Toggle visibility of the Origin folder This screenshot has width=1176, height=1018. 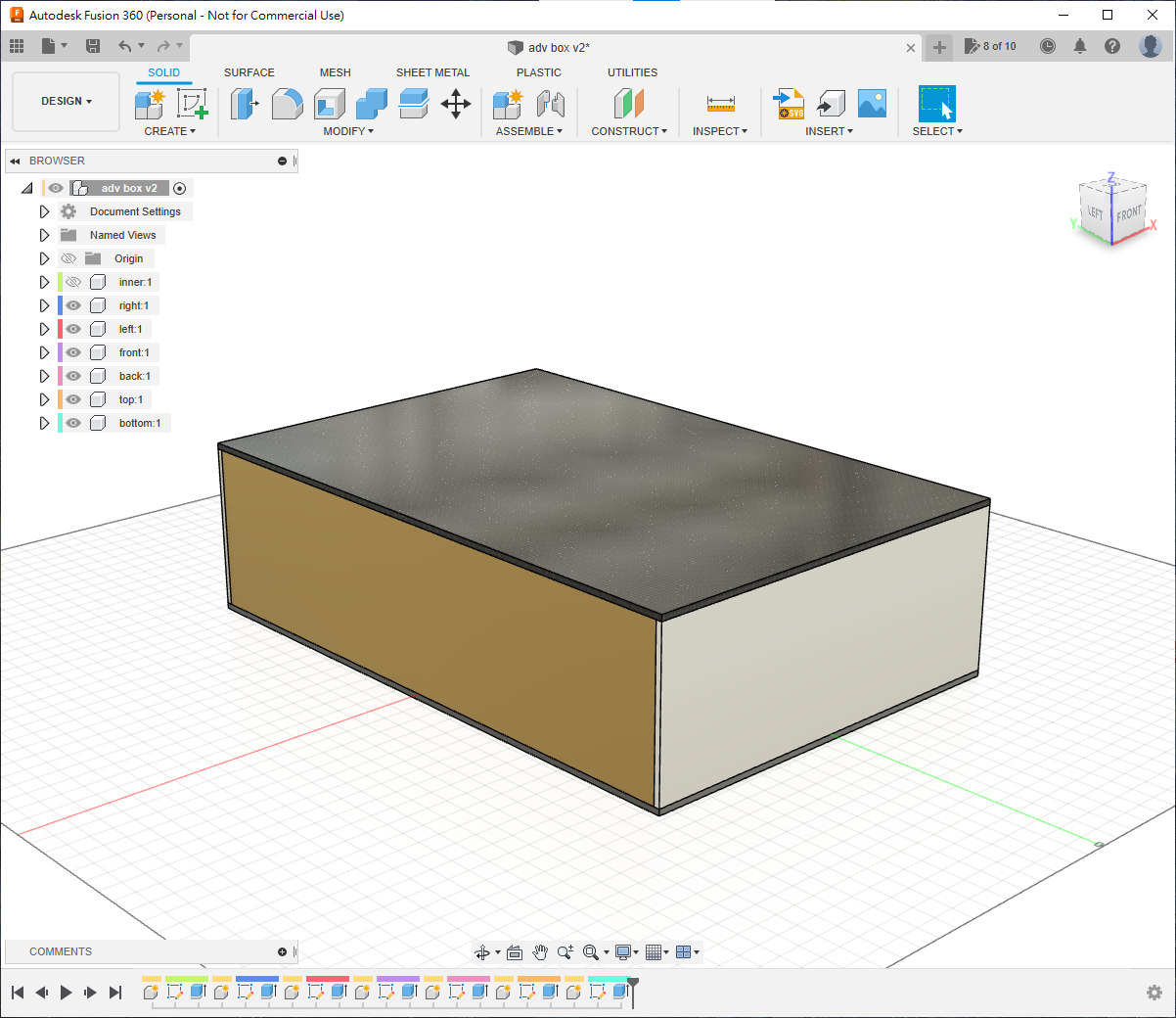pyautogui.click(x=68, y=258)
